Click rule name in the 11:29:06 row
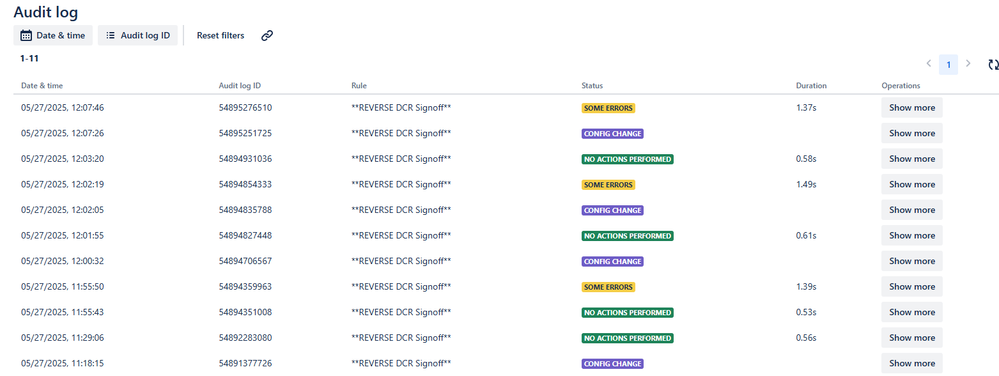This screenshot has height=376, width=999. coord(401,338)
